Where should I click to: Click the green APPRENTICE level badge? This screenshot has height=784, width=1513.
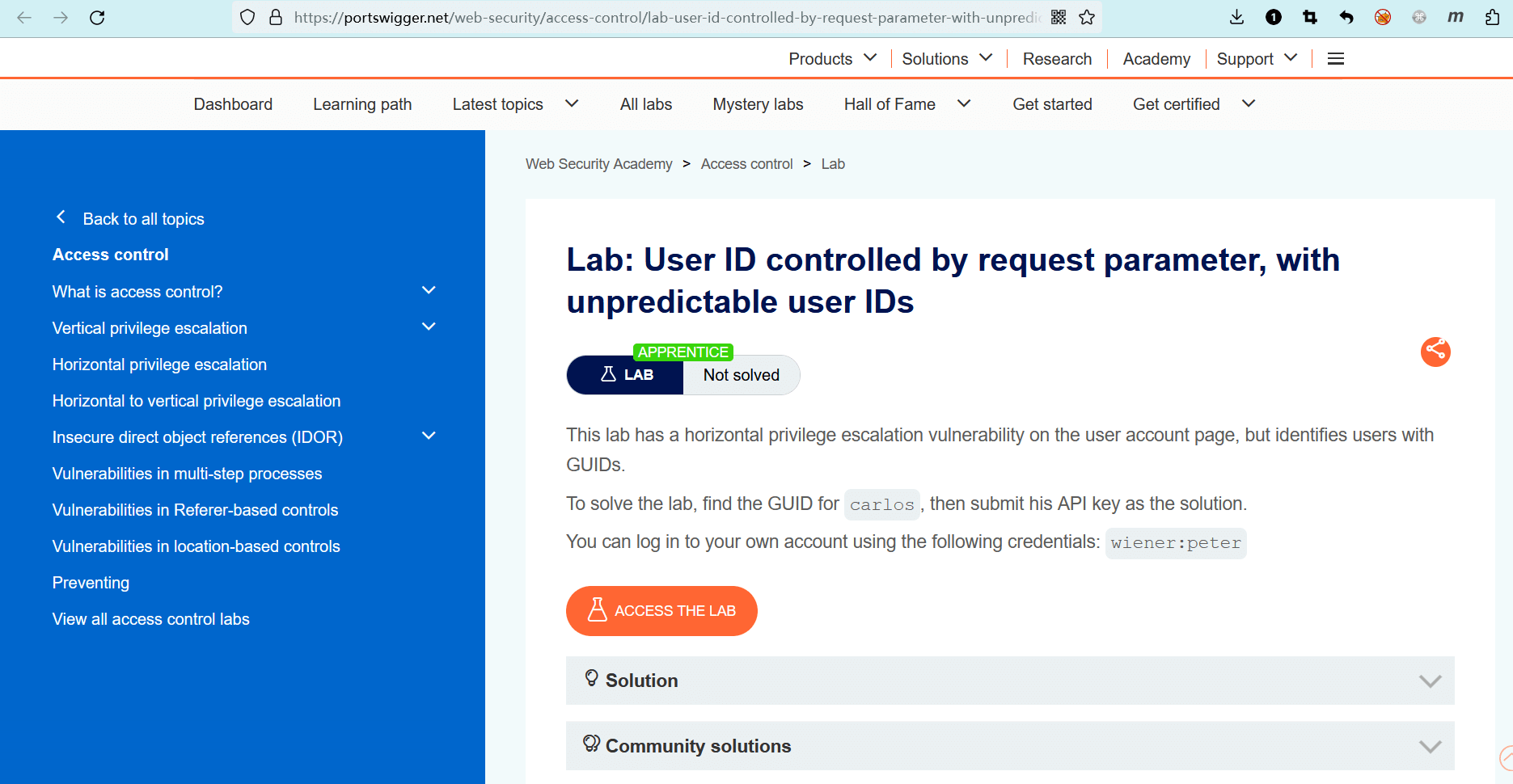[683, 352]
